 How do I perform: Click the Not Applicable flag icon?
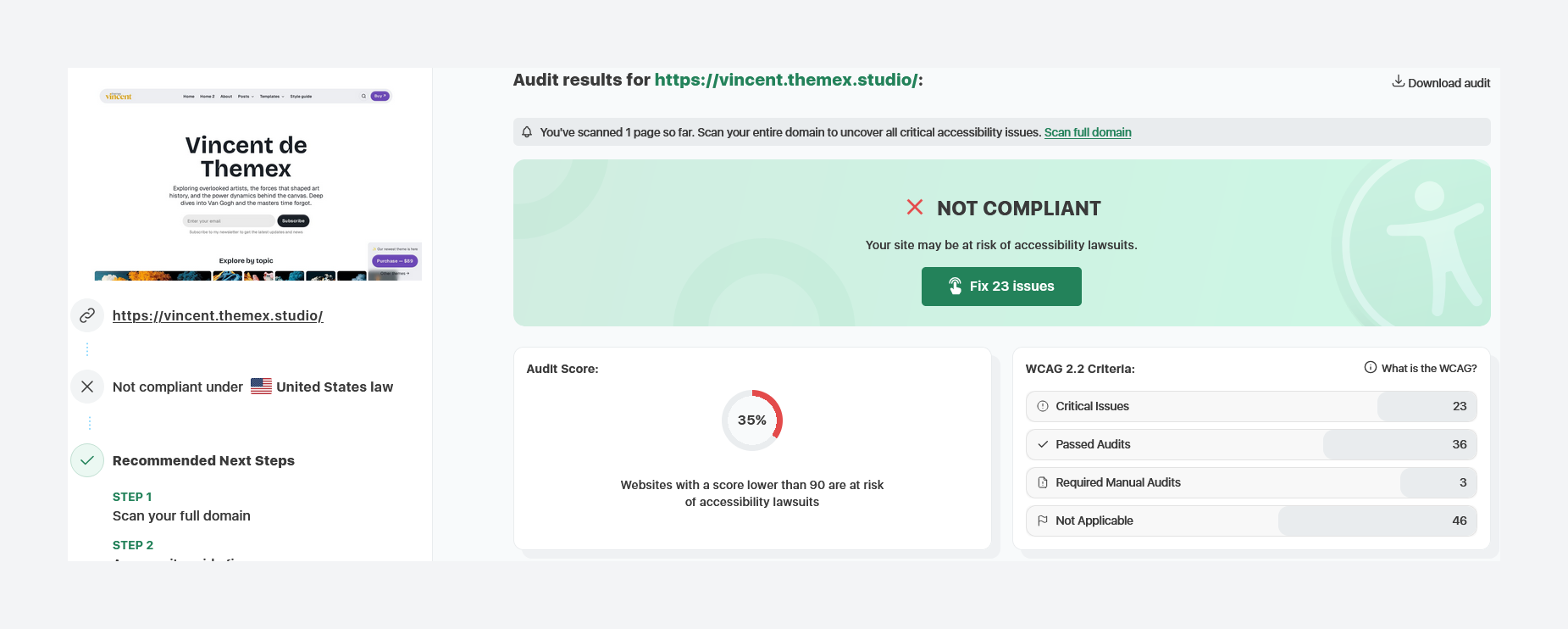tap(1043, 520)
